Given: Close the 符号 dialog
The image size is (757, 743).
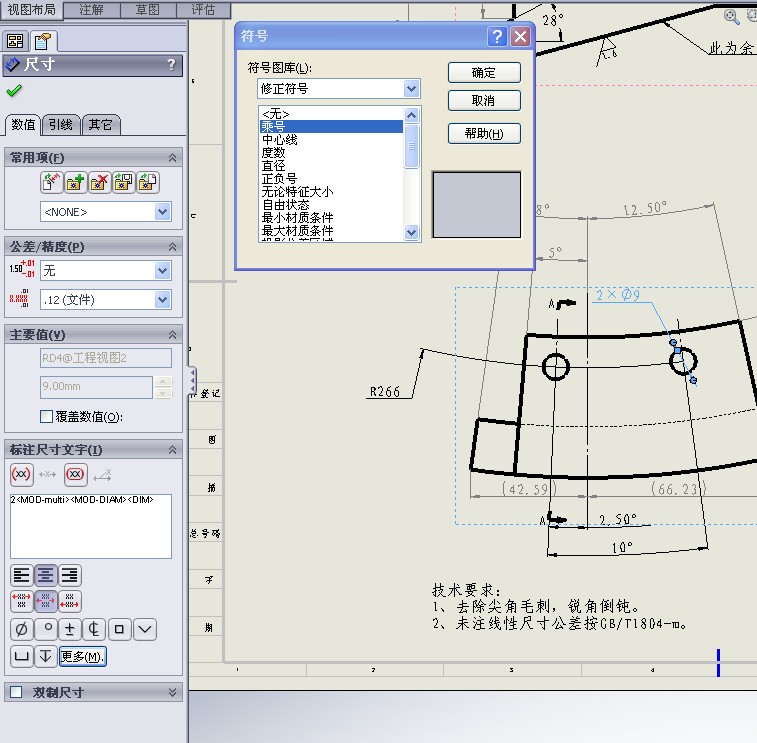Looking at the screenshot, I should (520, 36).
